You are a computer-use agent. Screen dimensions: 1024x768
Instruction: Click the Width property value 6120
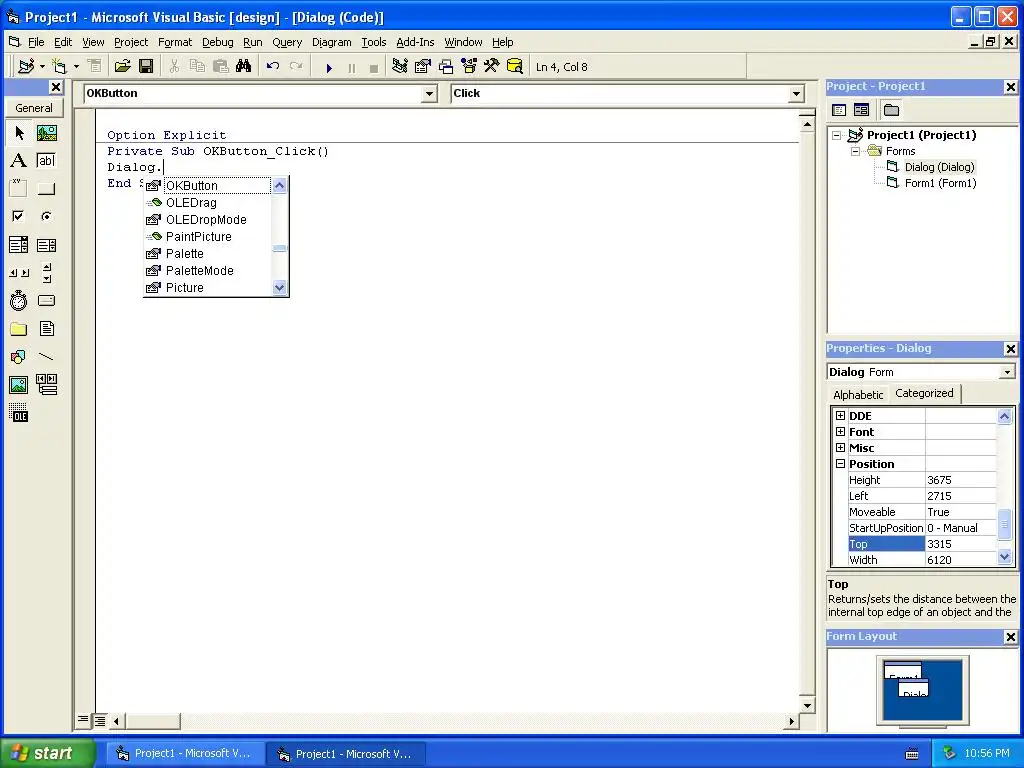coord(961,560)
